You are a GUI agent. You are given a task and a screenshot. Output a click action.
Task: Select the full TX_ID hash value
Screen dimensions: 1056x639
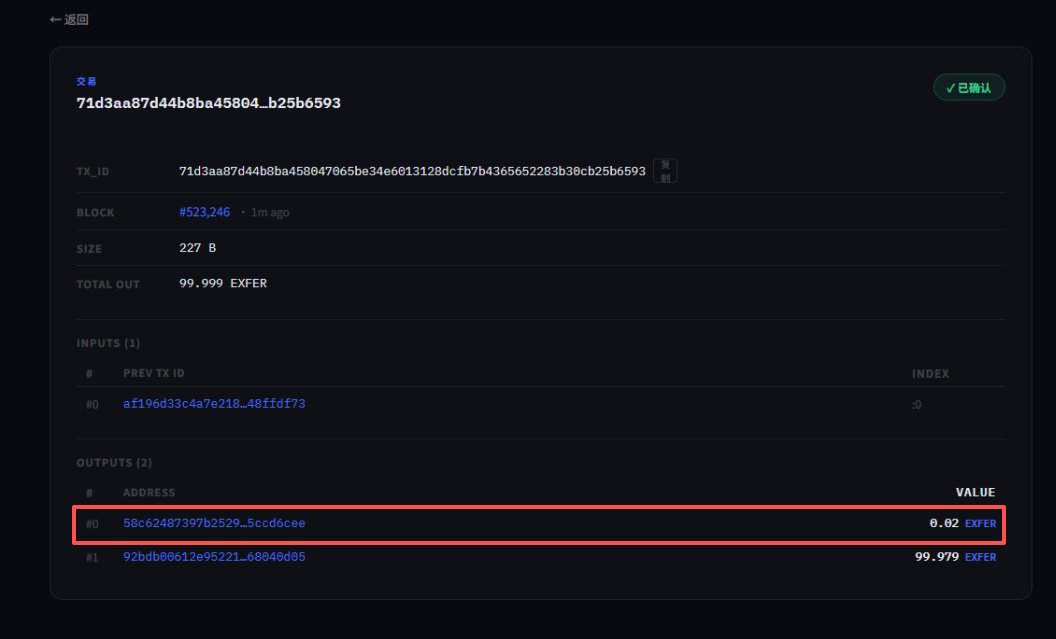coord(412,171)
